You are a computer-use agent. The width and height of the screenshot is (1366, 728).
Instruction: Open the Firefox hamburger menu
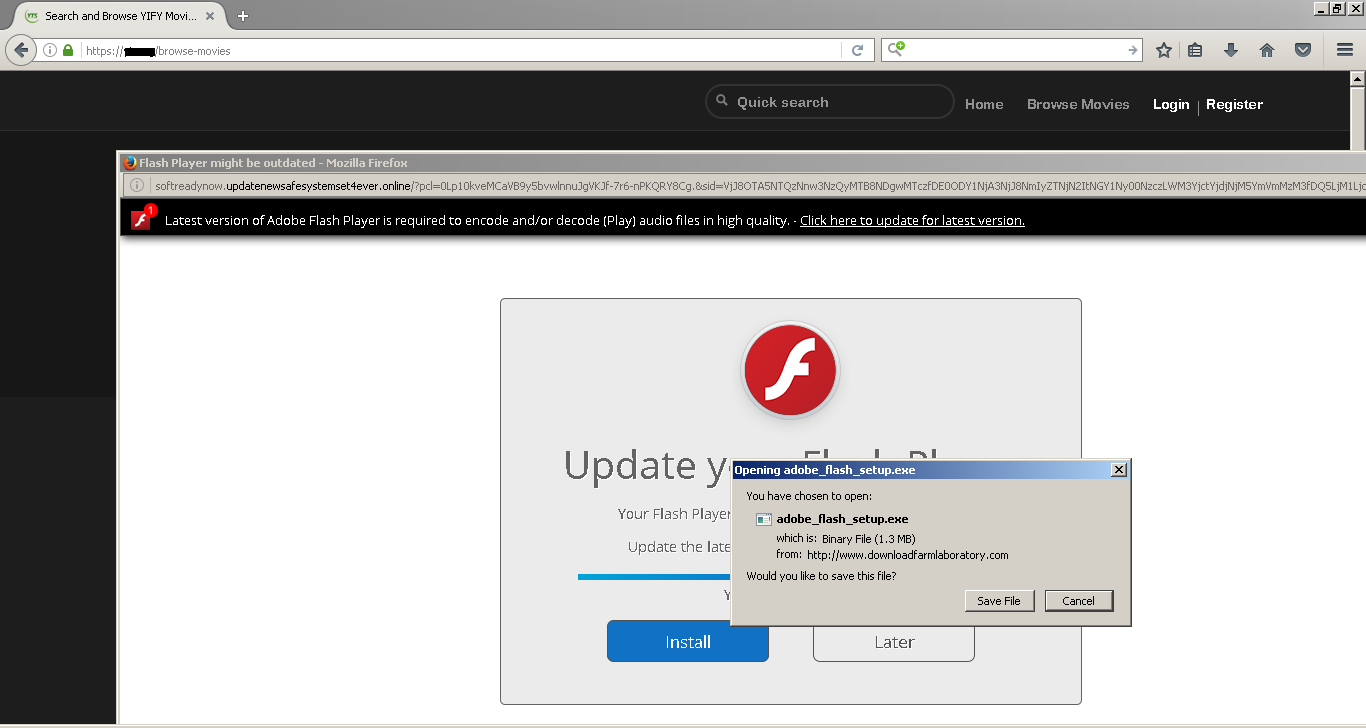click(x=1345, y=50)
